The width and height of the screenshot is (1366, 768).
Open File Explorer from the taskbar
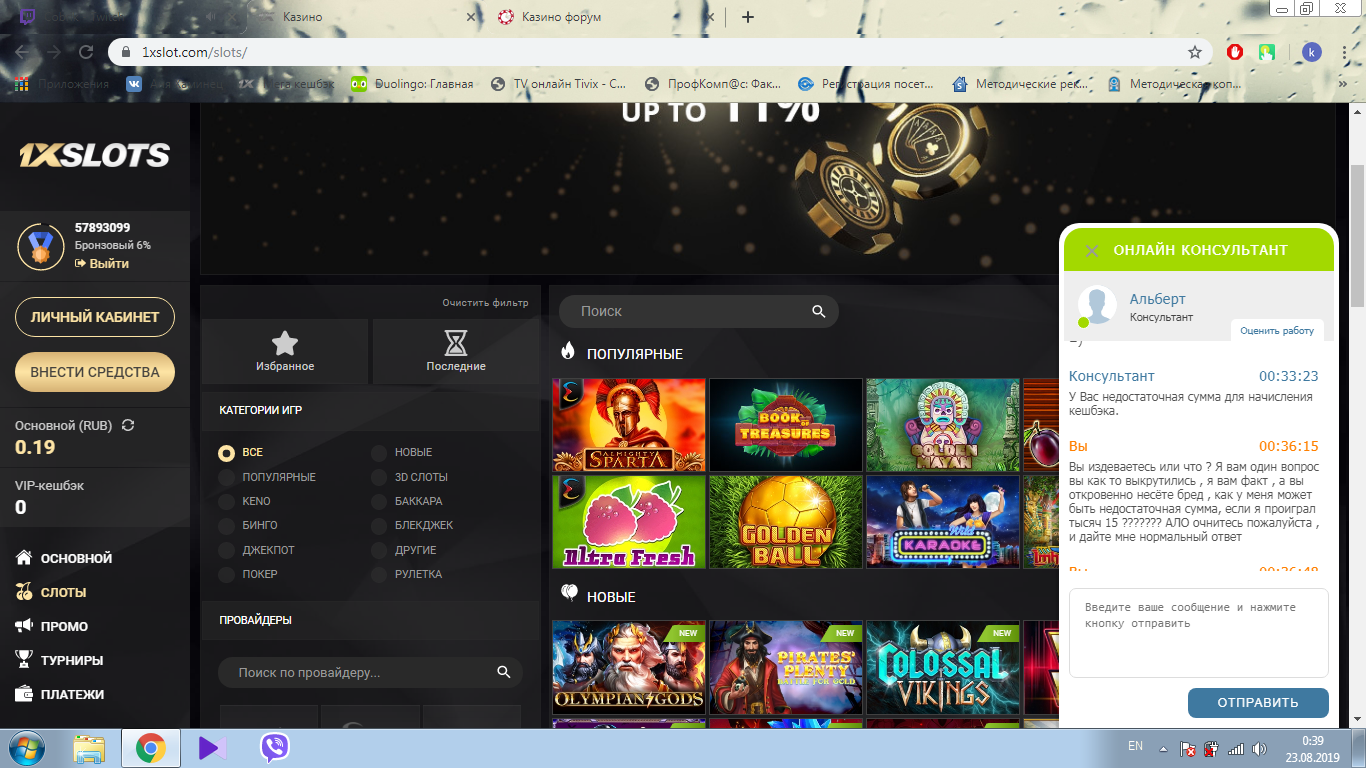89,748
